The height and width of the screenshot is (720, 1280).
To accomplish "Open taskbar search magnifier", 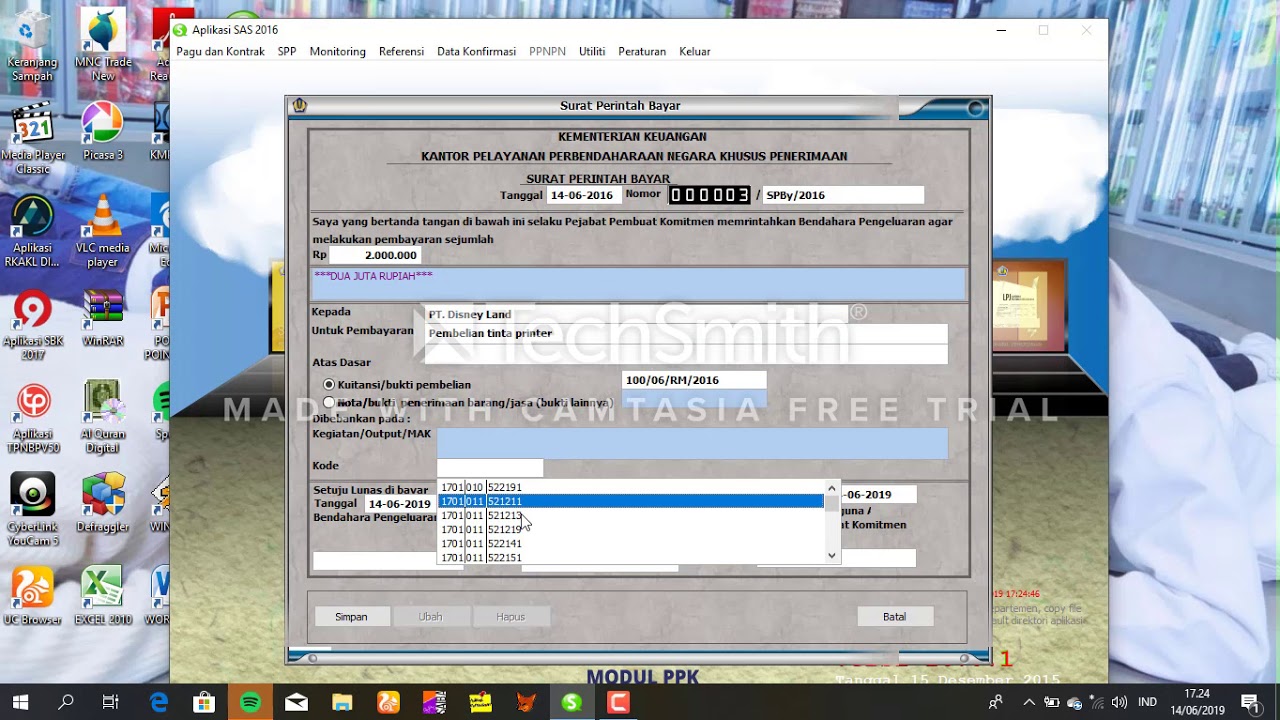I will (66, 702).
